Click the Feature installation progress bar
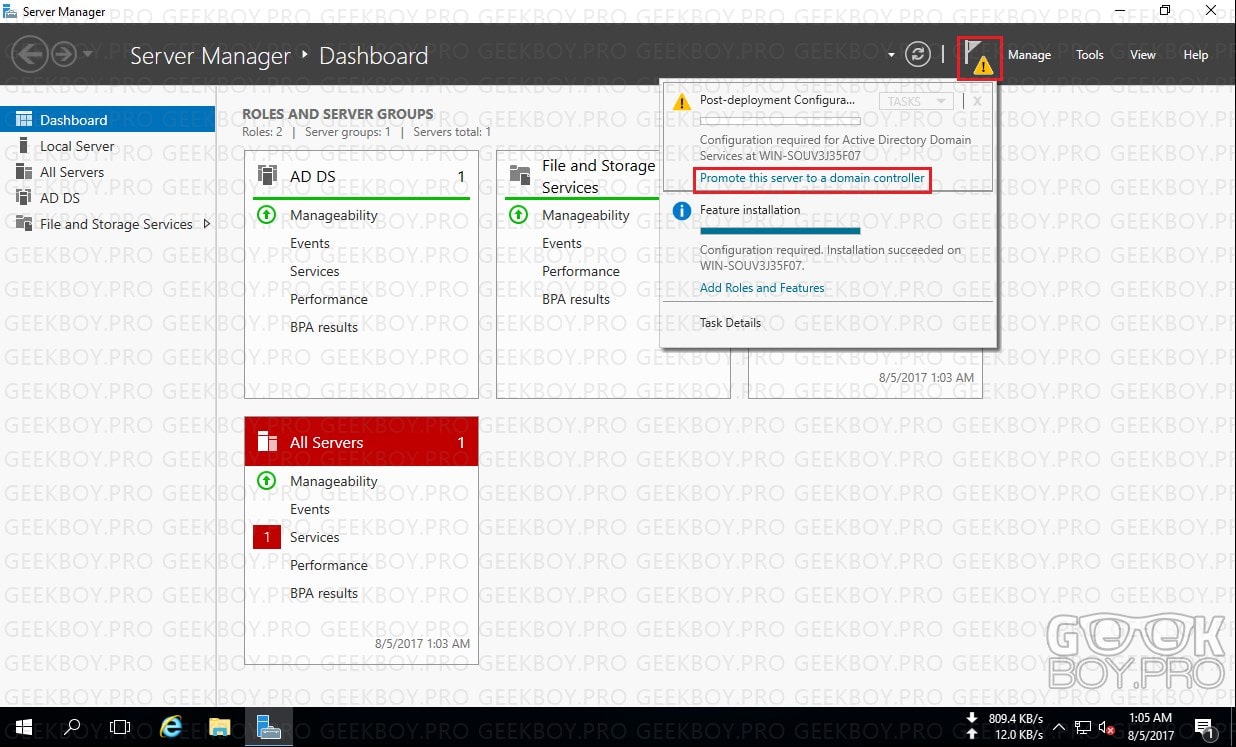1236x747 pixels. (780, 232)
